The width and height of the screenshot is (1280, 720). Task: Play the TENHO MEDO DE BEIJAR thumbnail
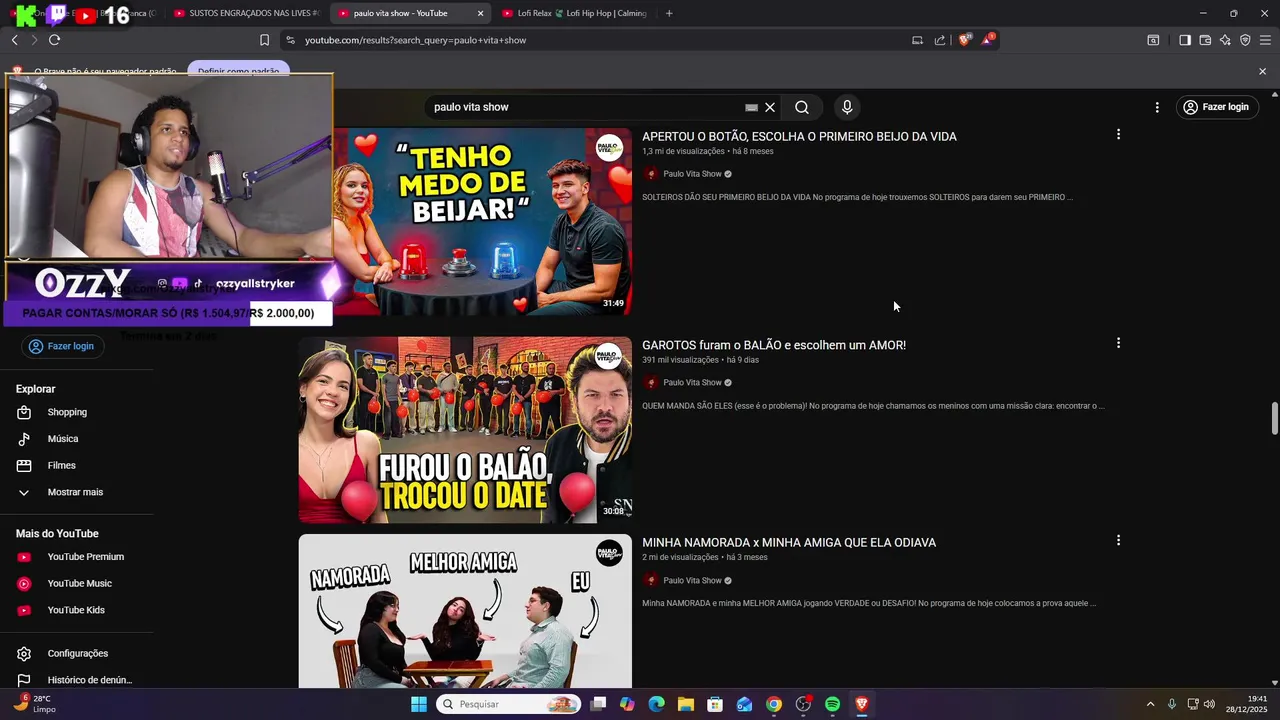tap(482, 221)
